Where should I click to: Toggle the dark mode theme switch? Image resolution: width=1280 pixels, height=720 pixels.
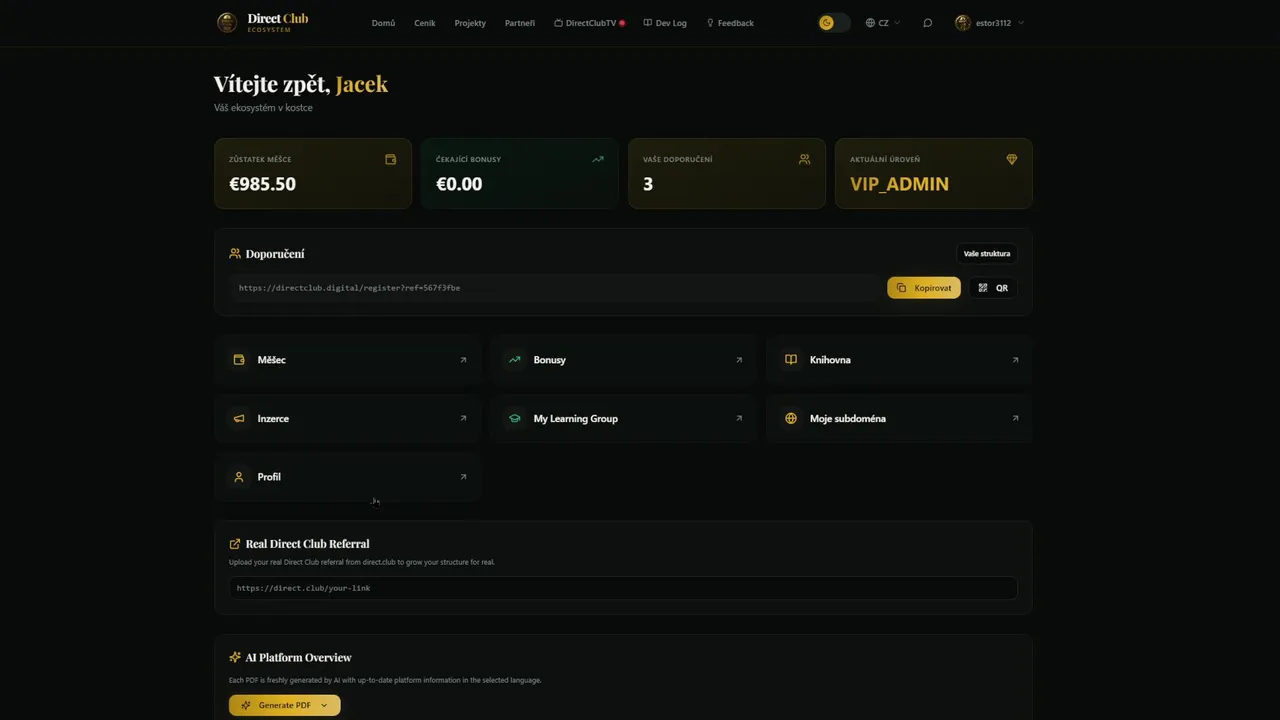(x=834, y=23)
